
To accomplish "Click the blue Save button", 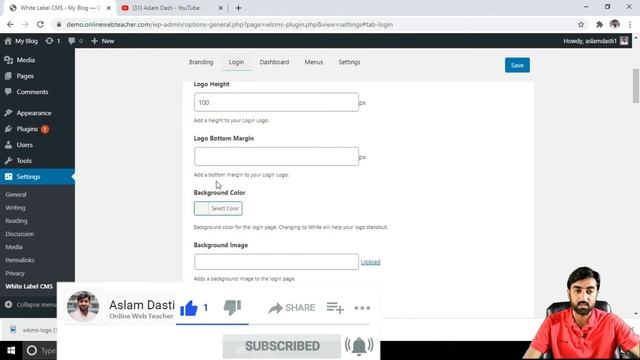I will tap(517, 65).
